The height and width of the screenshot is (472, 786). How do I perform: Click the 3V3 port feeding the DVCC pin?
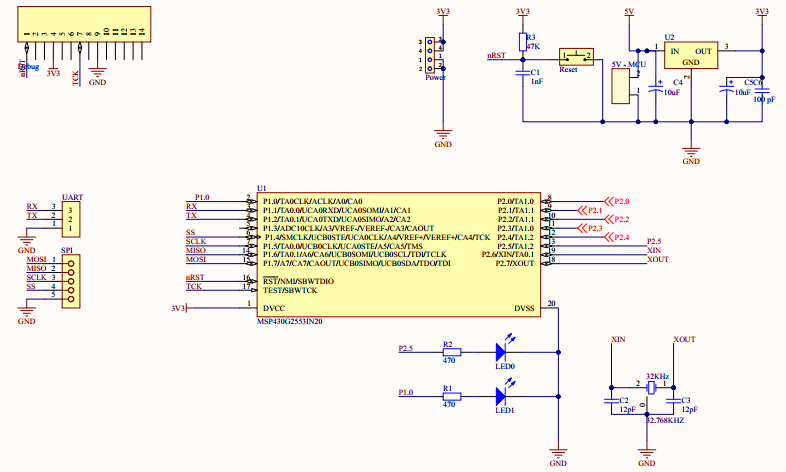coord(179,308)
